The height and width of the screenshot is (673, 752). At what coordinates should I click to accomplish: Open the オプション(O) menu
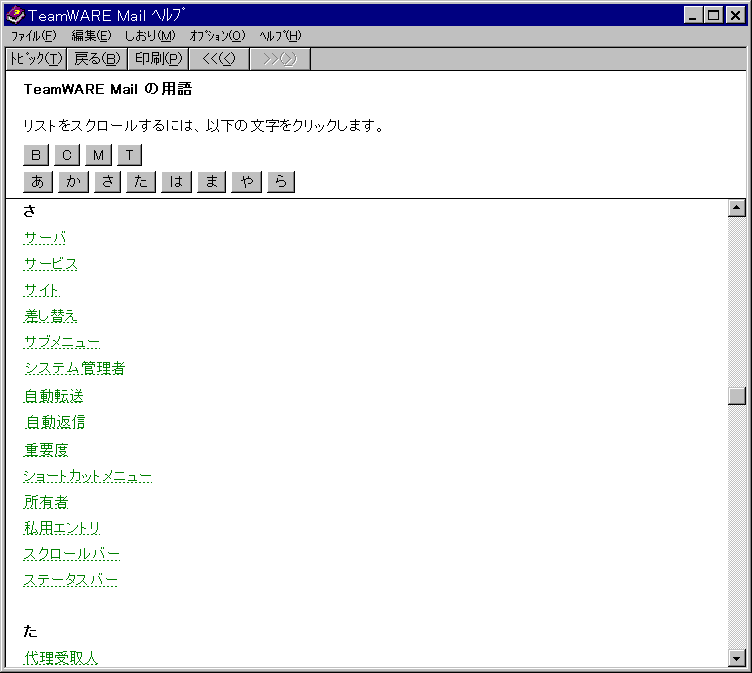point(217,36)
